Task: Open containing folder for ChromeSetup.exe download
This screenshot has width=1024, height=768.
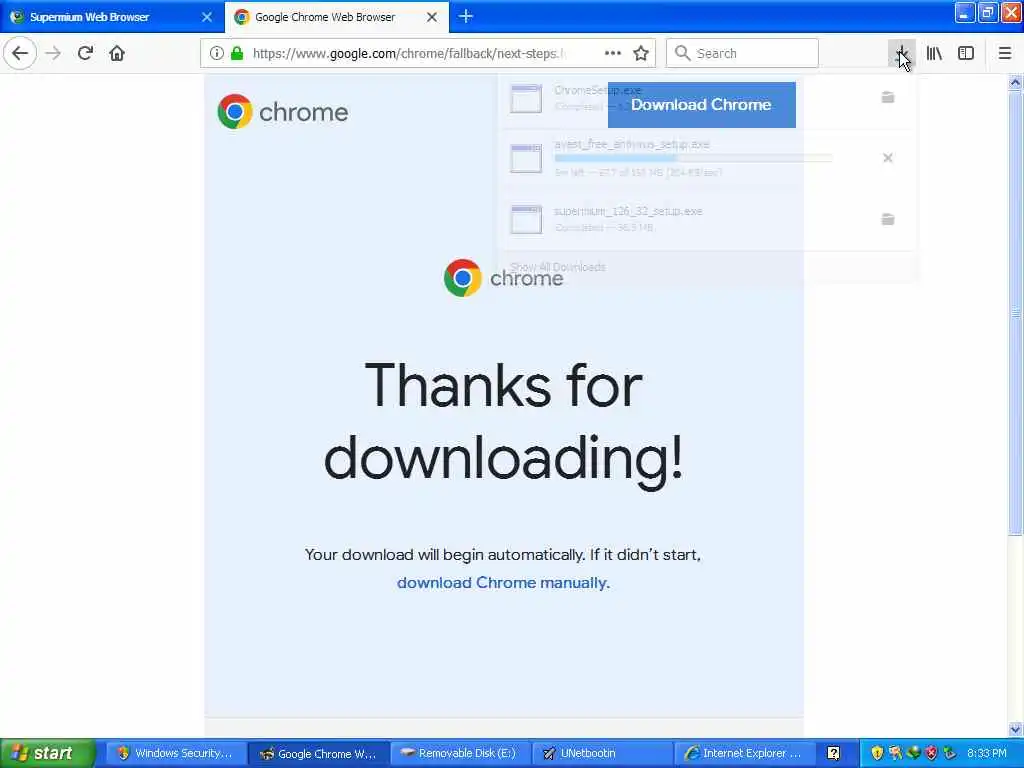Action: [x=888, y=97]
